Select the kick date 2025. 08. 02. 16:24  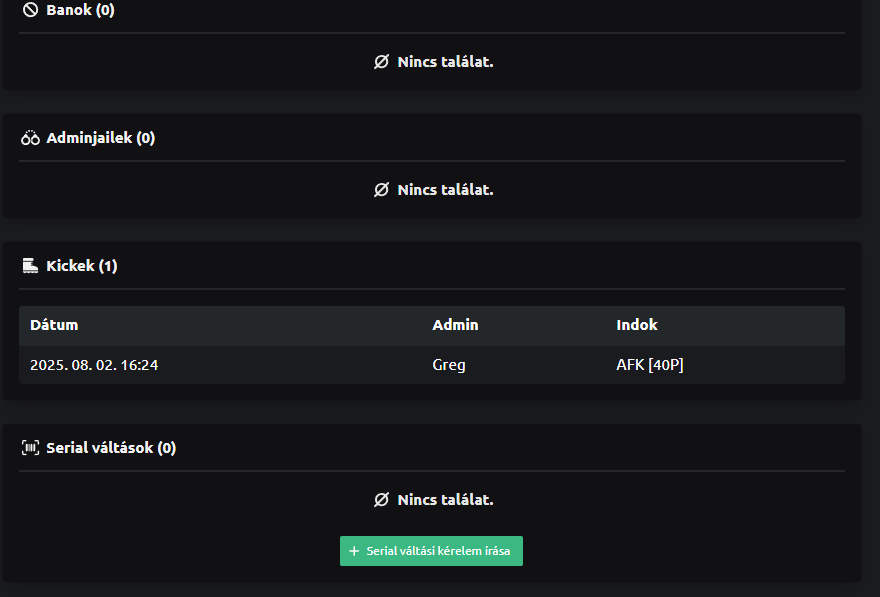coord(94,365)
